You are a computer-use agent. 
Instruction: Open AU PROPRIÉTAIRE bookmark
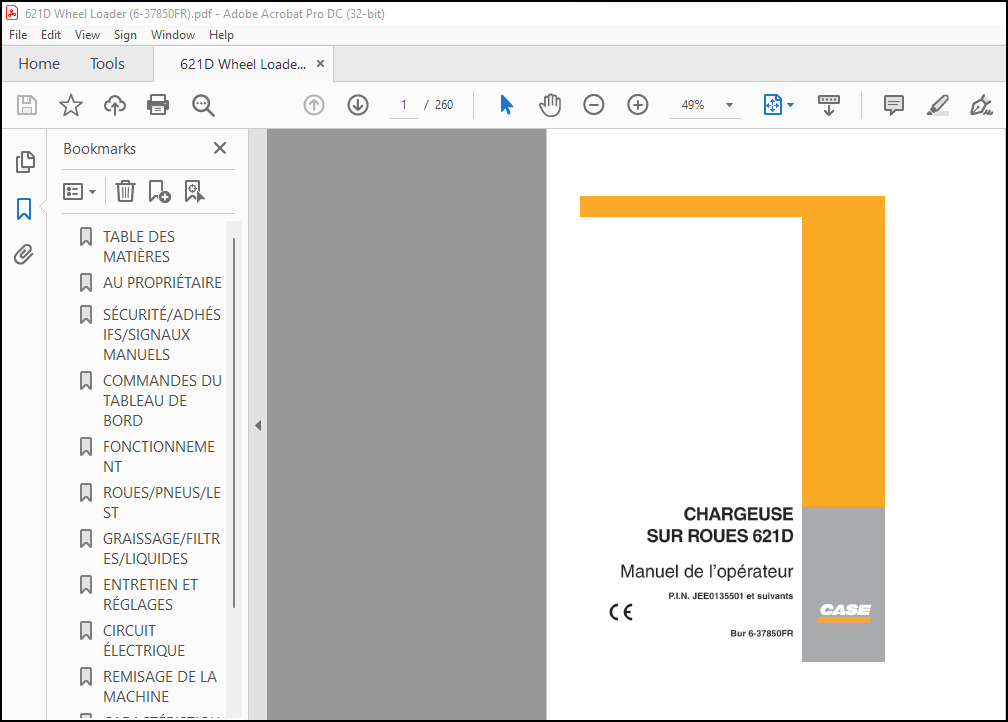click(162, 283)
